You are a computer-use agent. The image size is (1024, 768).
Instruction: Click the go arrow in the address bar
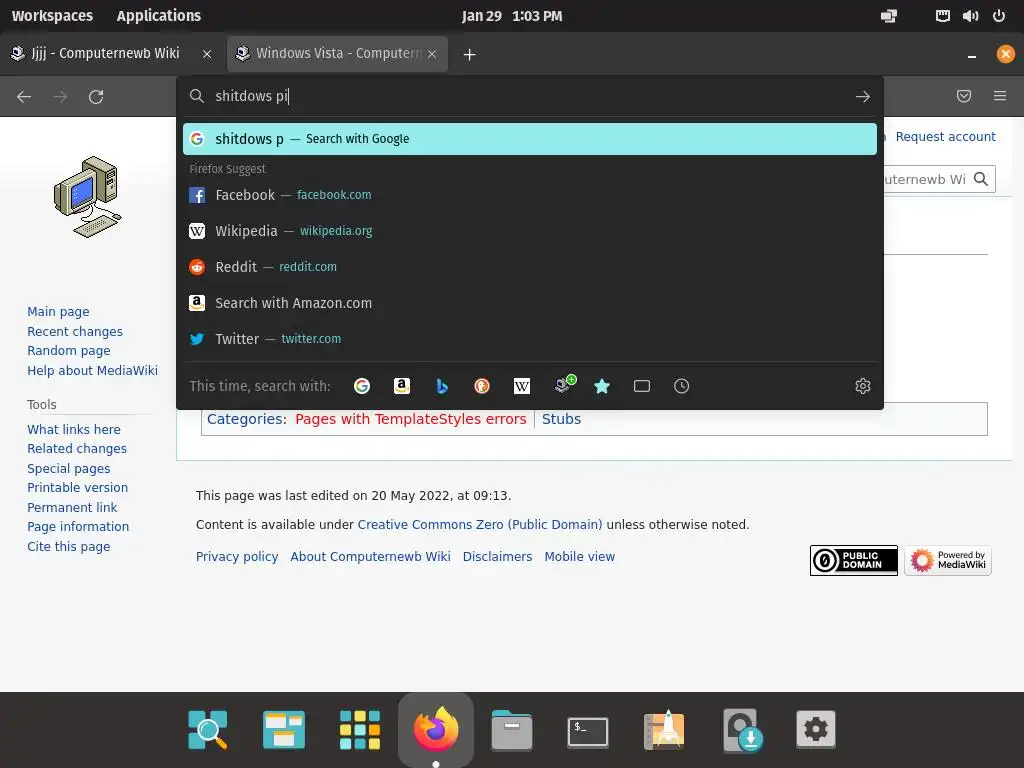(x=863, y=97)
